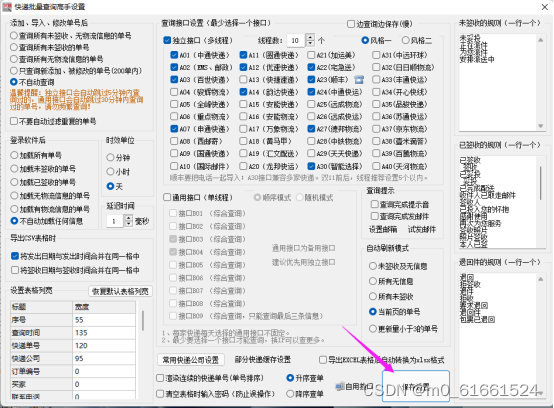Tick the 边查询边保存(慢) checkbox
This screenshot has height=408, width=554.
click(351, 24)
